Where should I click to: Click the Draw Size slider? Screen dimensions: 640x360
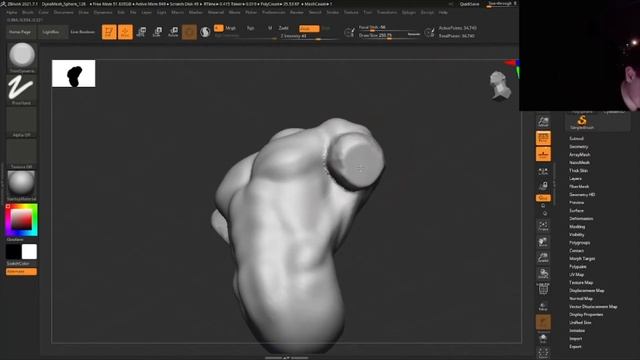click(x=389, y=36)
